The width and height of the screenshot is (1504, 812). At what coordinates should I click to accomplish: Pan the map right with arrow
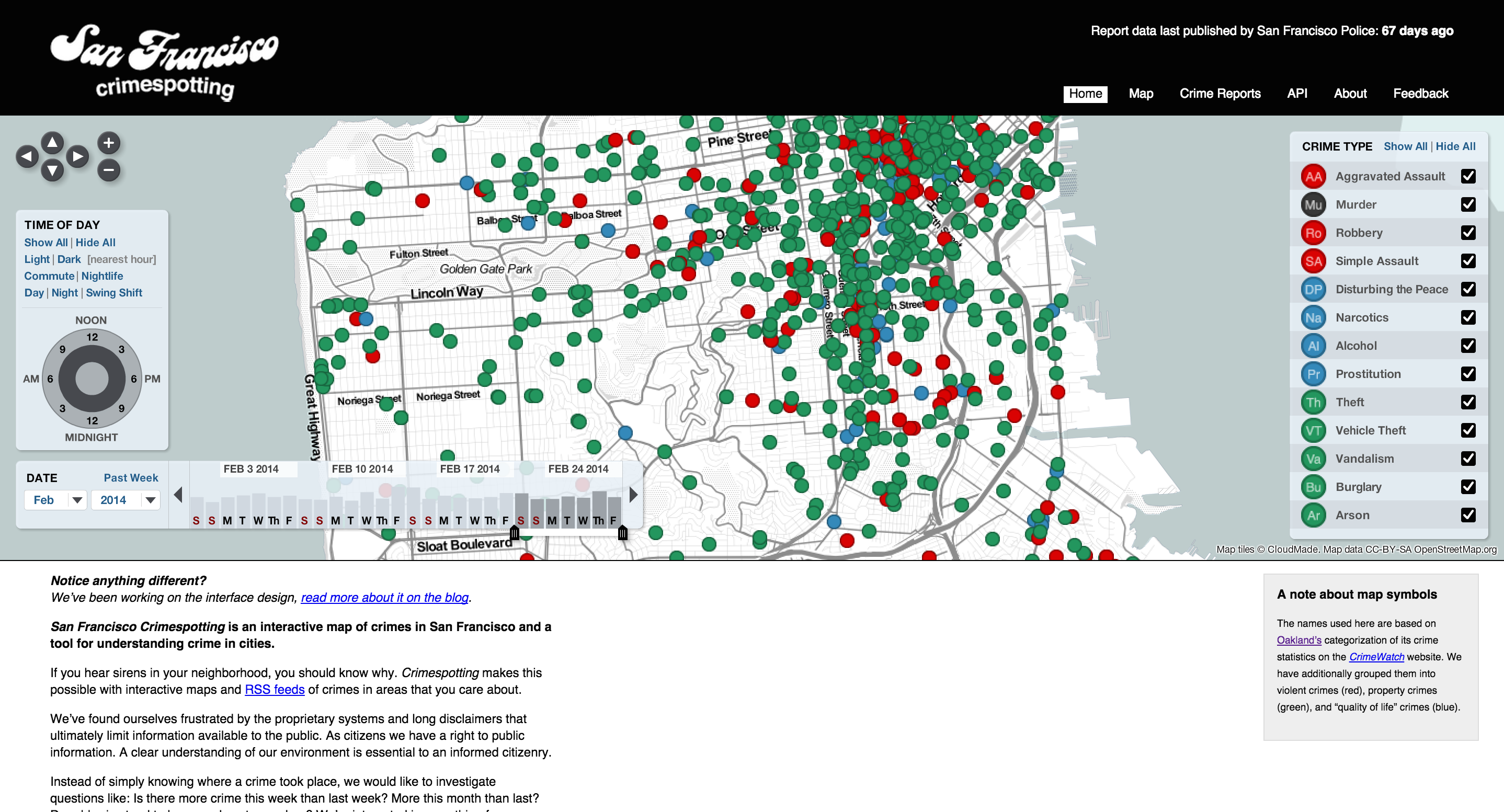tap(77, 156)
